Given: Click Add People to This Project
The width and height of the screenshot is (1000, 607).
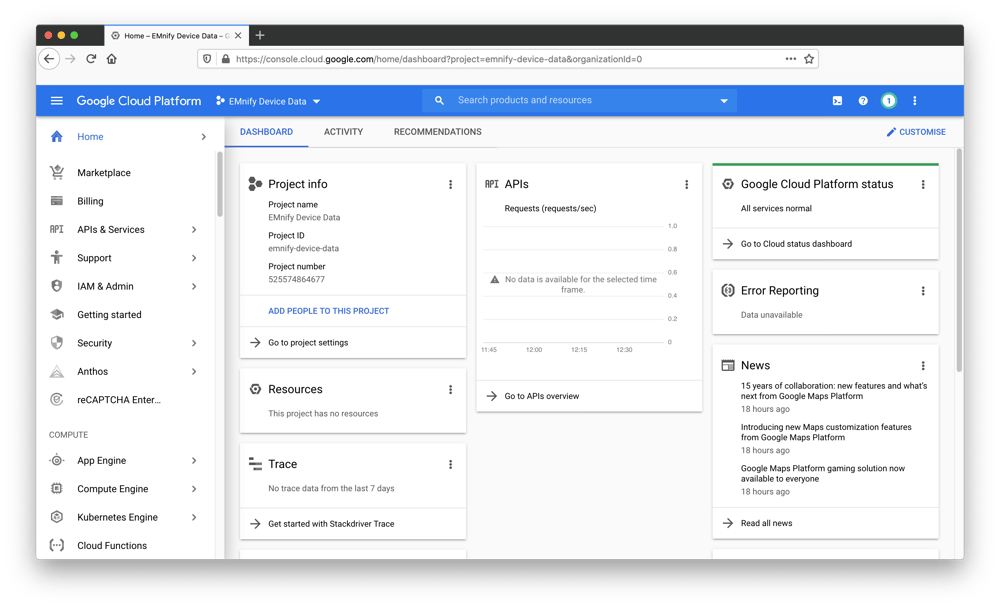Looking at the screenshot, I should click(x=328, y=311).
